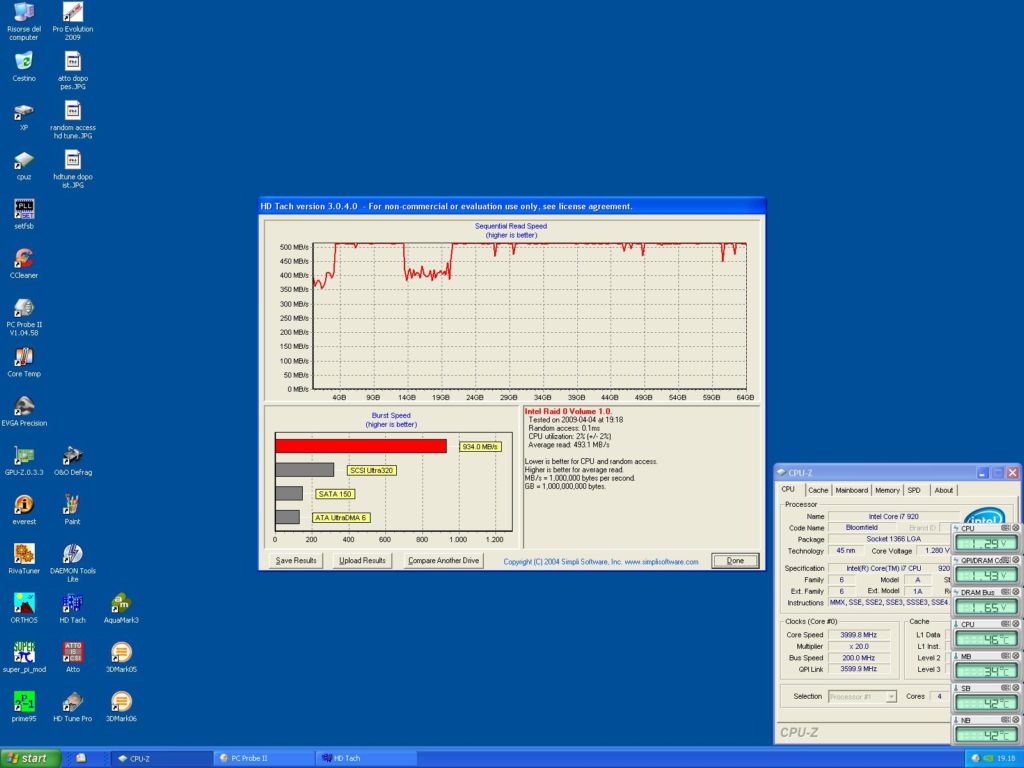This screenshot has width=1024, height=768.
Task: Select the super_pi_mod desktop icon
Action: coord(24,658)
